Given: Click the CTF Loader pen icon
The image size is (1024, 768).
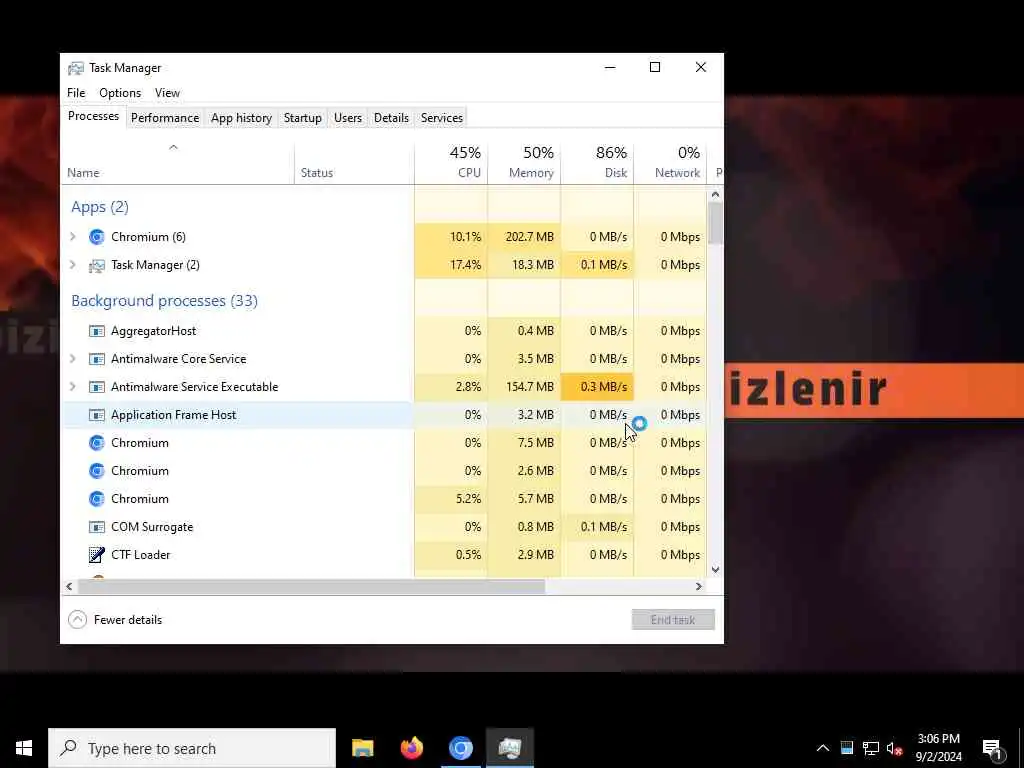Looking at the screenshot, I should tap(97, 555).
